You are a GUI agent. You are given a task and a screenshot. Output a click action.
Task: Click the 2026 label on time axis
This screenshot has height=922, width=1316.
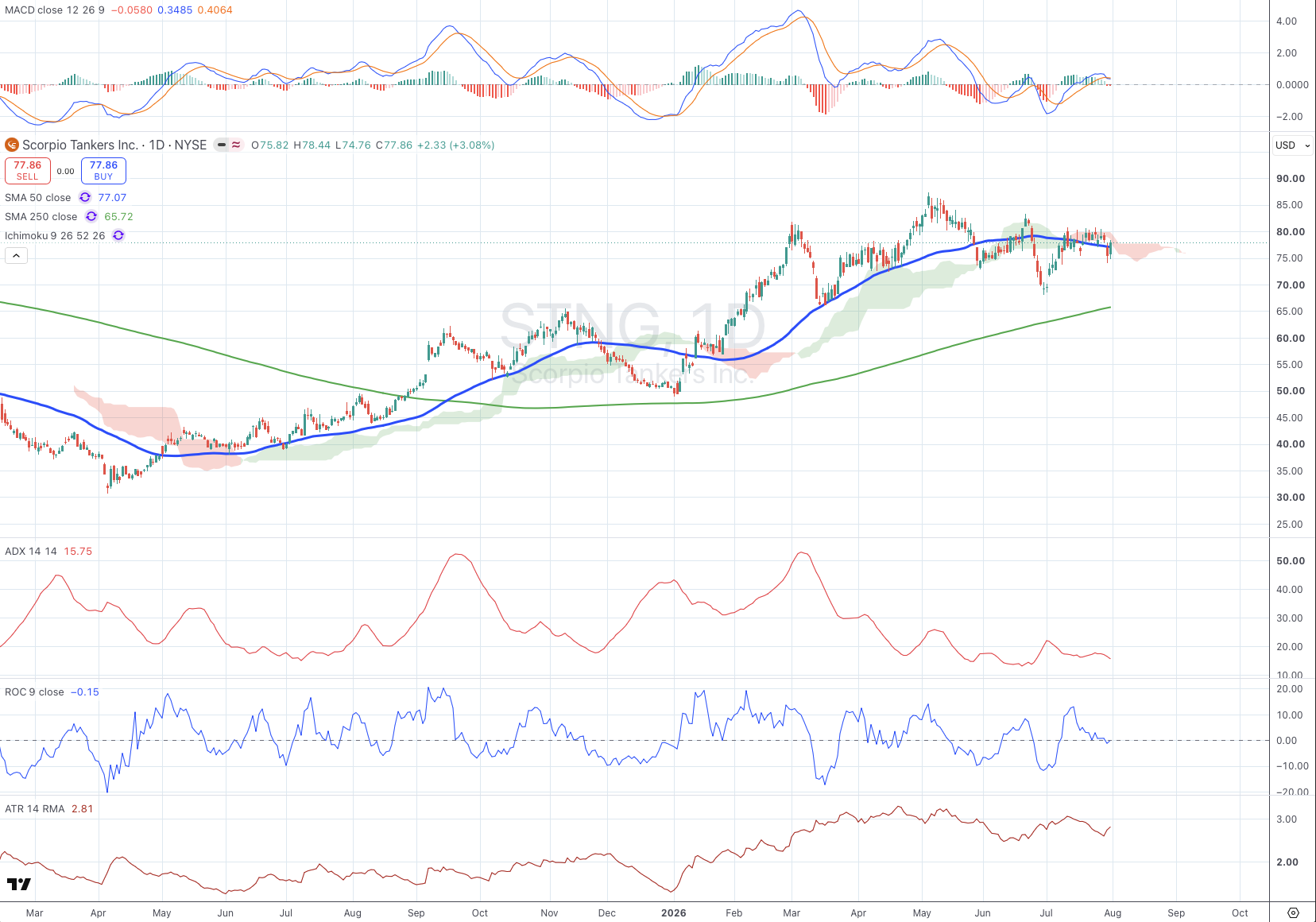(x=673, y=912)
